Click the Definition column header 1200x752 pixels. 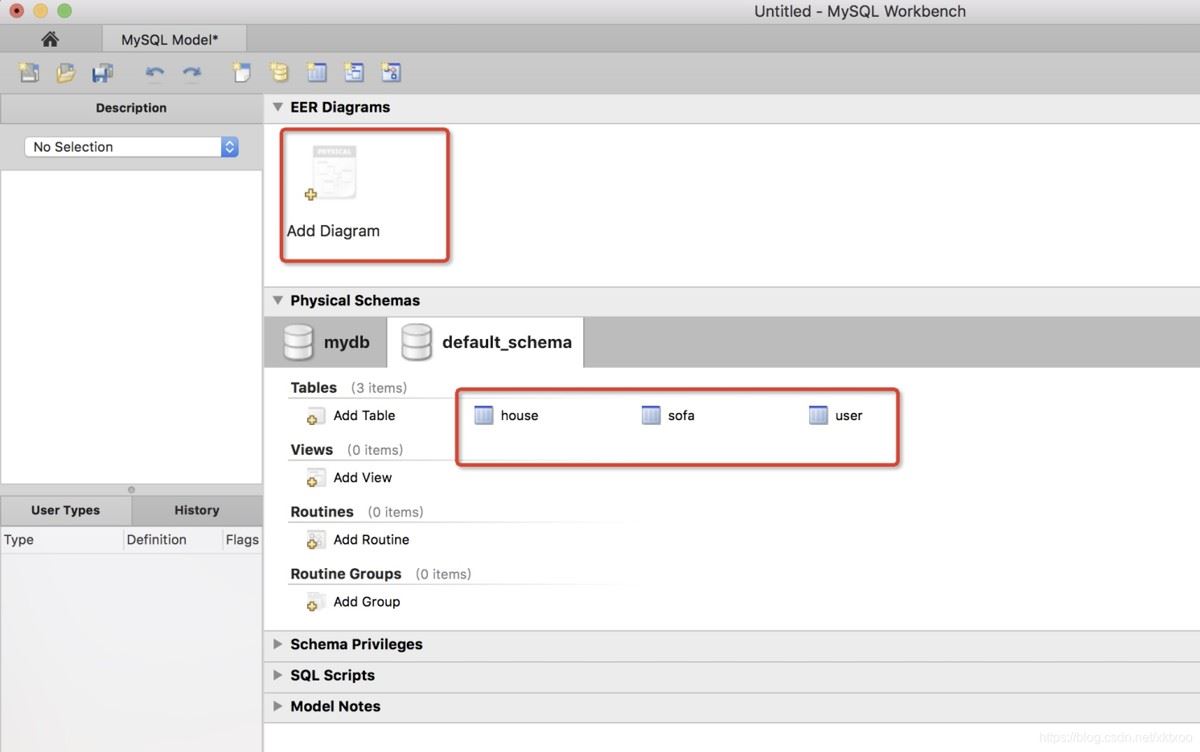(172, 540)
